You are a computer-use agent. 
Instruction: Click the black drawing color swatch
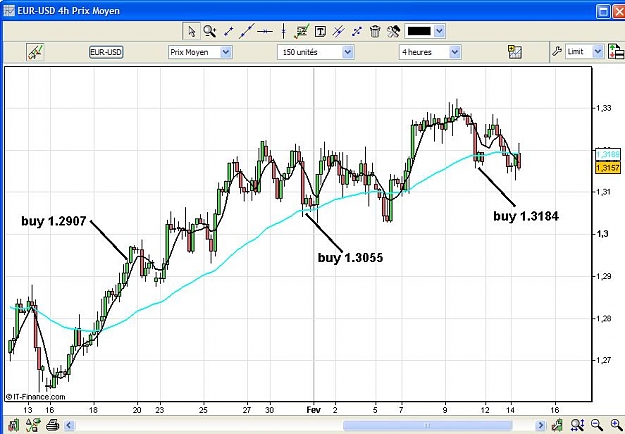pos(419,31)
